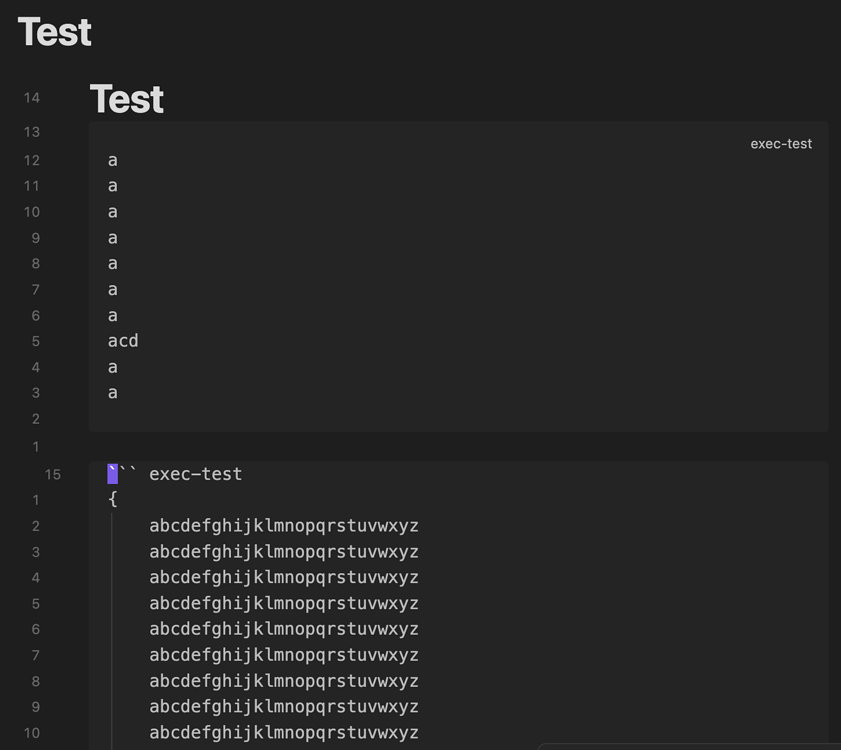The height and width of the screenshot is (750, 841).
Task: Click line number 3 beside a letter a
Action: (35, 393)
